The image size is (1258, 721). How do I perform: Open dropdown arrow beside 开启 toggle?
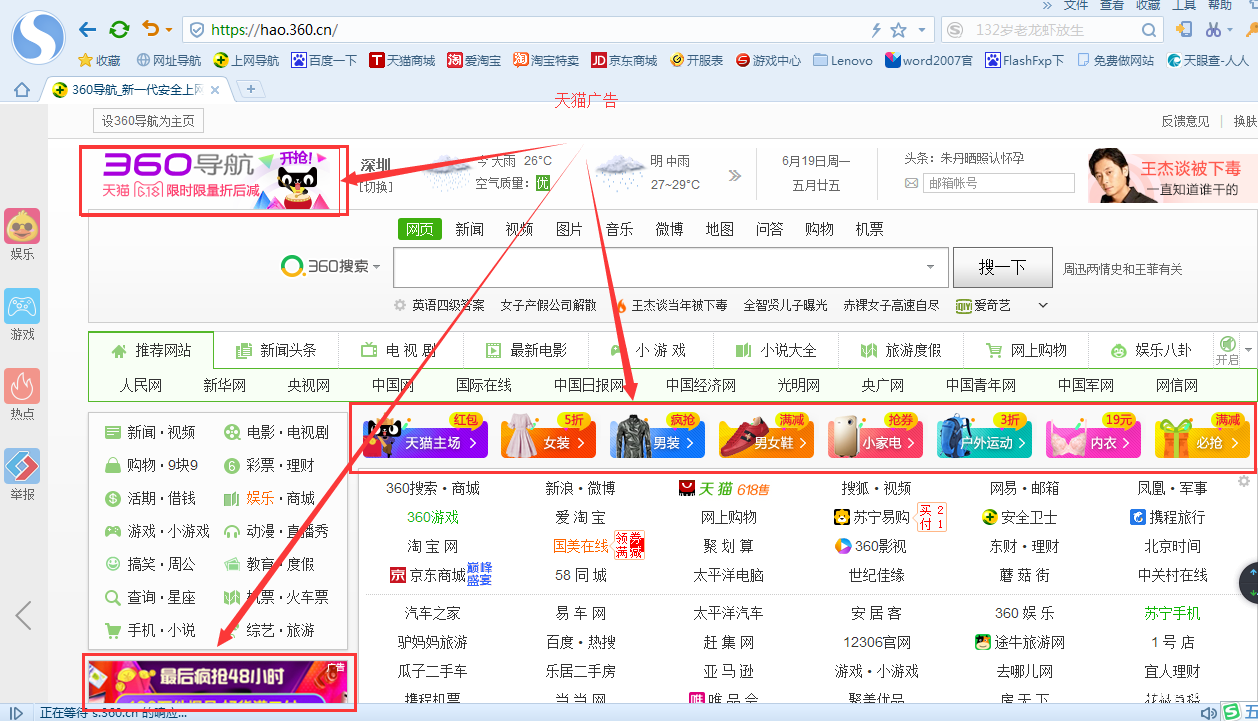1248,349
